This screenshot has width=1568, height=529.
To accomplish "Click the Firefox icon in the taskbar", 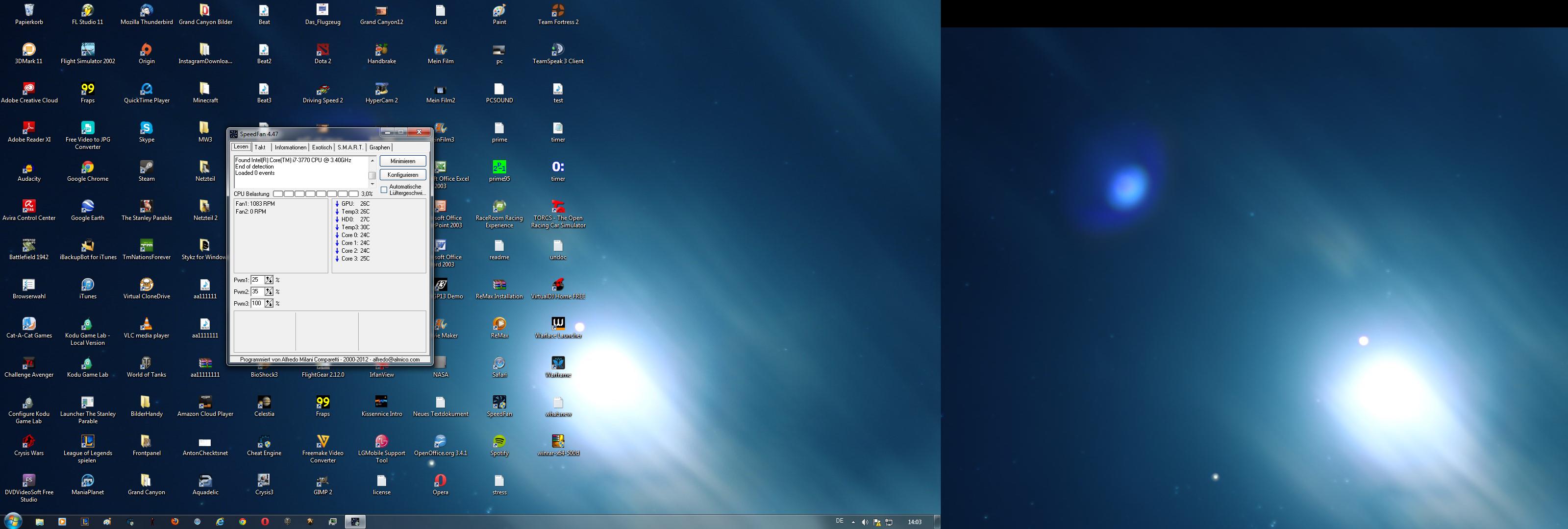I will 174,522.
